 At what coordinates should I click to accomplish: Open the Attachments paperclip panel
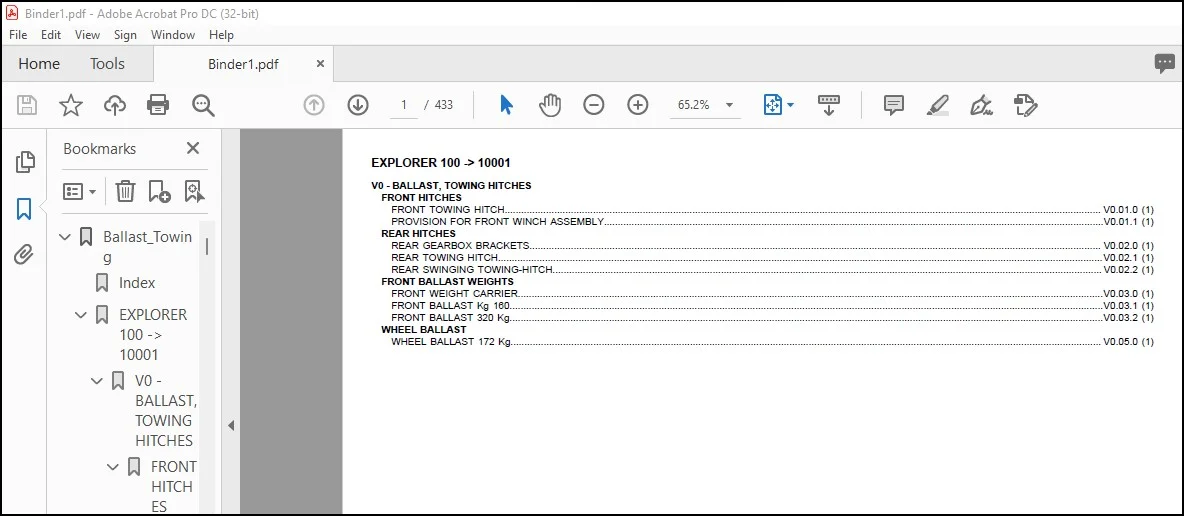click(x=24, y=255)
